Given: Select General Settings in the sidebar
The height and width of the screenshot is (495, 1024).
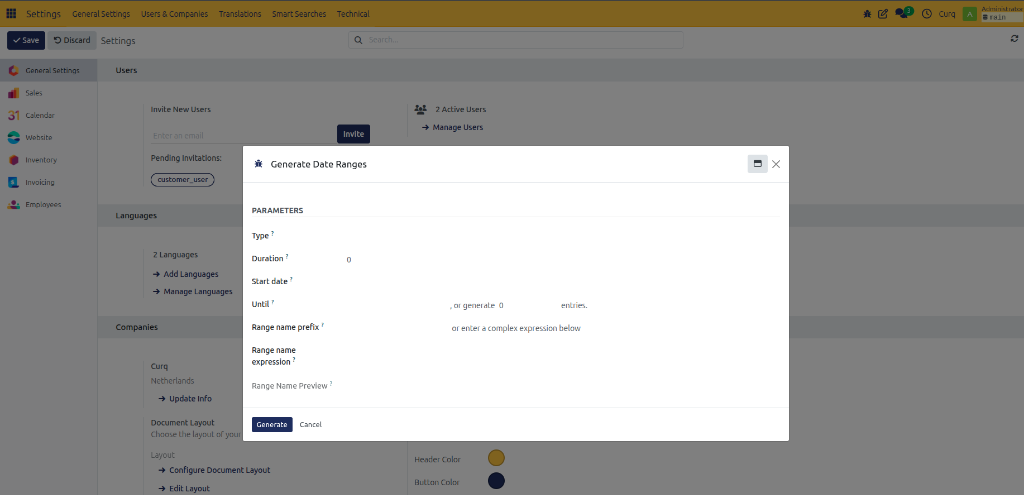Looking at the screenshot, I should 48,71.
